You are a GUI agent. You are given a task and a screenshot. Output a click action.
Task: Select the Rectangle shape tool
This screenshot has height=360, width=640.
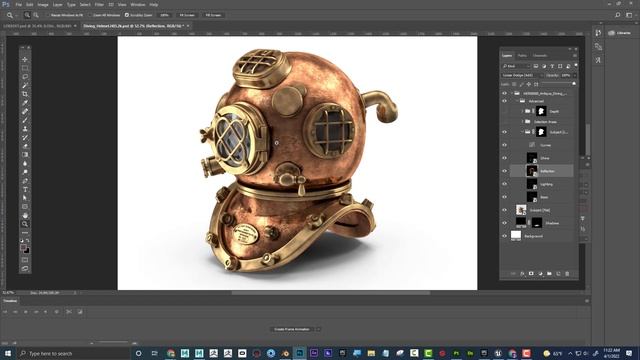point(25,207)
